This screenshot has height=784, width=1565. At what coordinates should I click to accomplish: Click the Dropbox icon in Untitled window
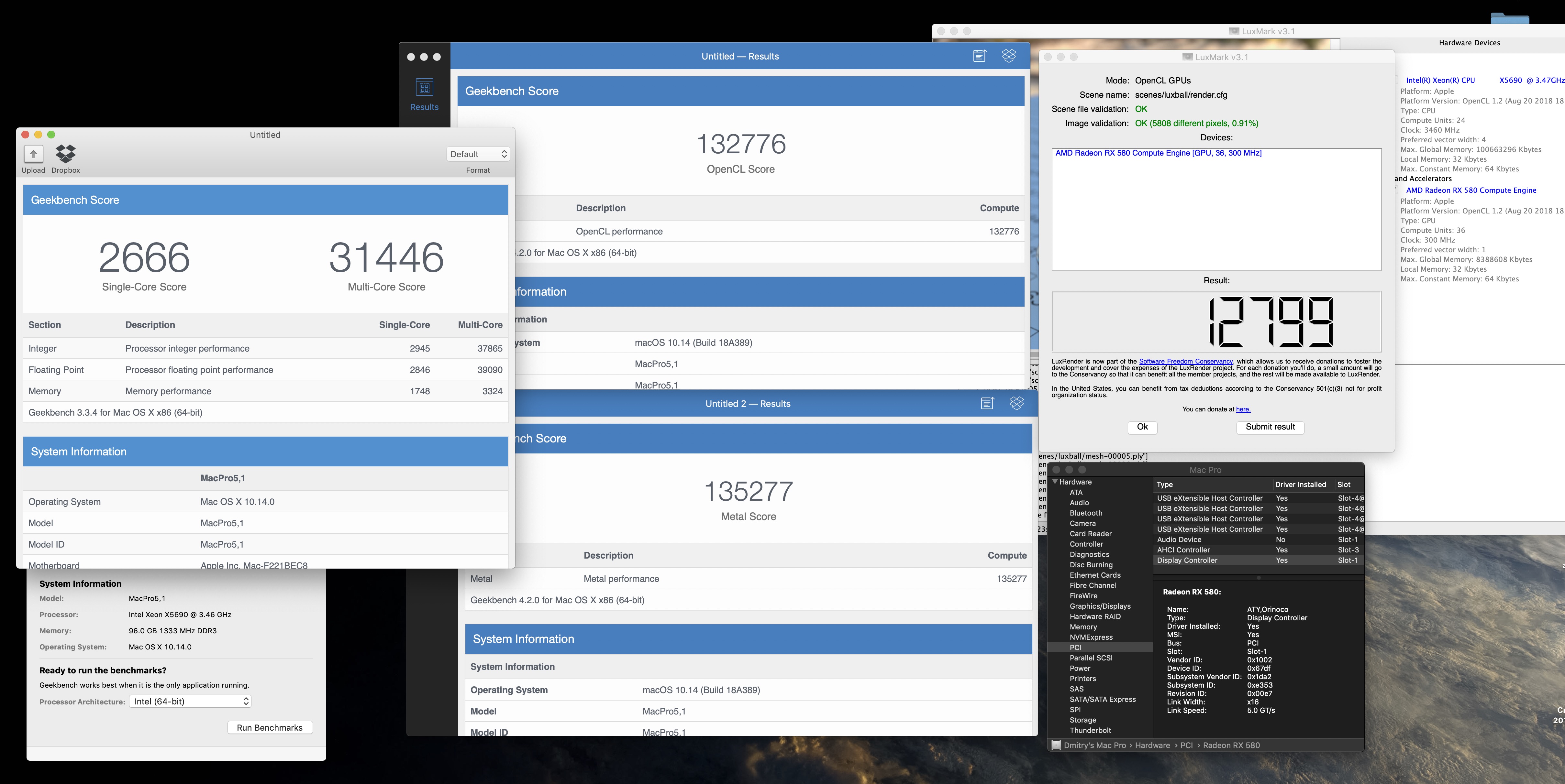tap(66, 154)
